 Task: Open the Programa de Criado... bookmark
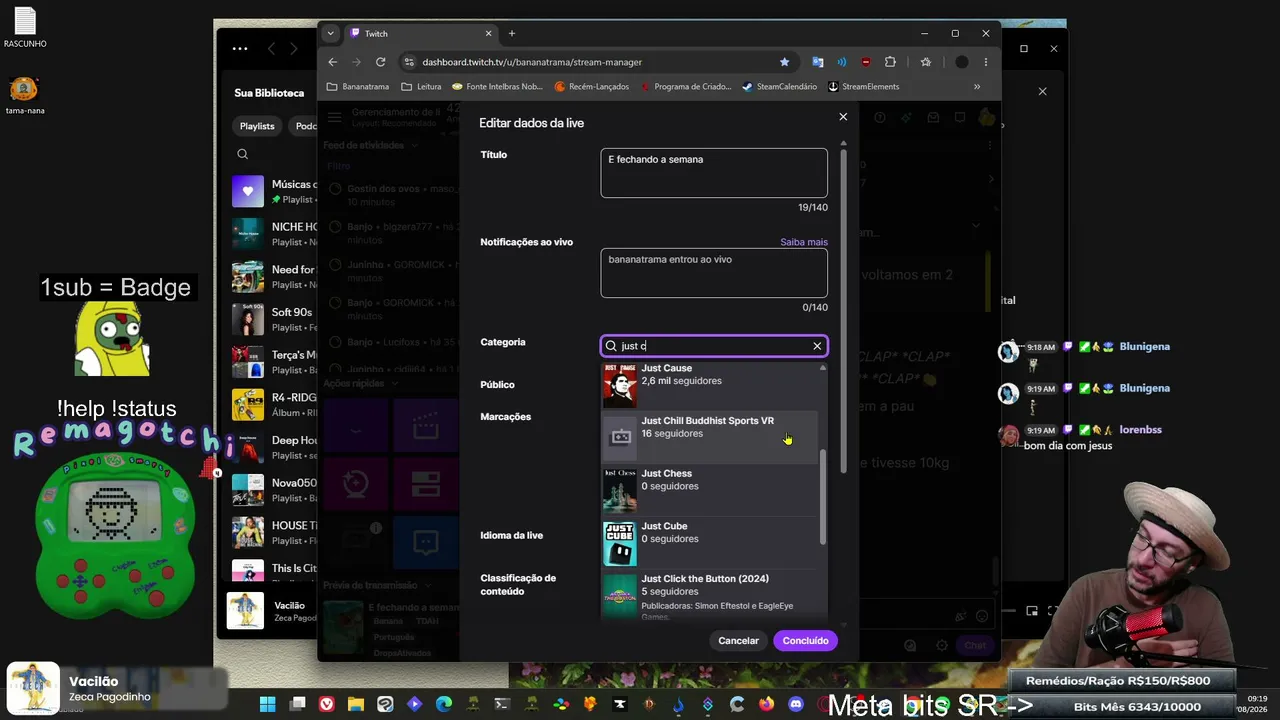point(686,87)
